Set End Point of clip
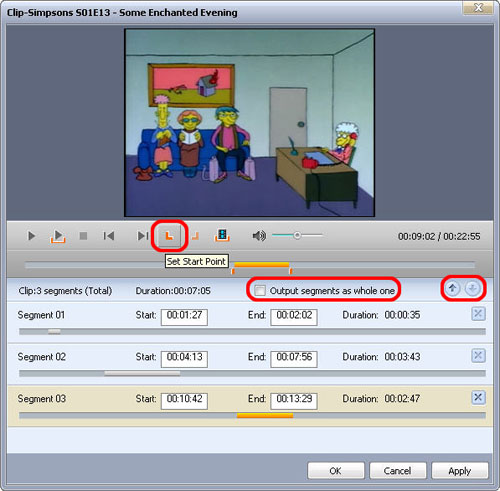 pyautogui.click(x=195, y=236)
